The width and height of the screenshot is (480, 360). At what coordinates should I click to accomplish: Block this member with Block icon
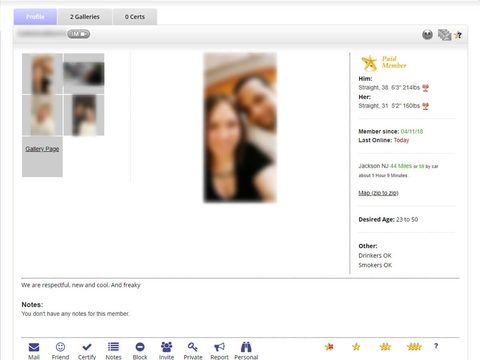click(x=140, y=347)
